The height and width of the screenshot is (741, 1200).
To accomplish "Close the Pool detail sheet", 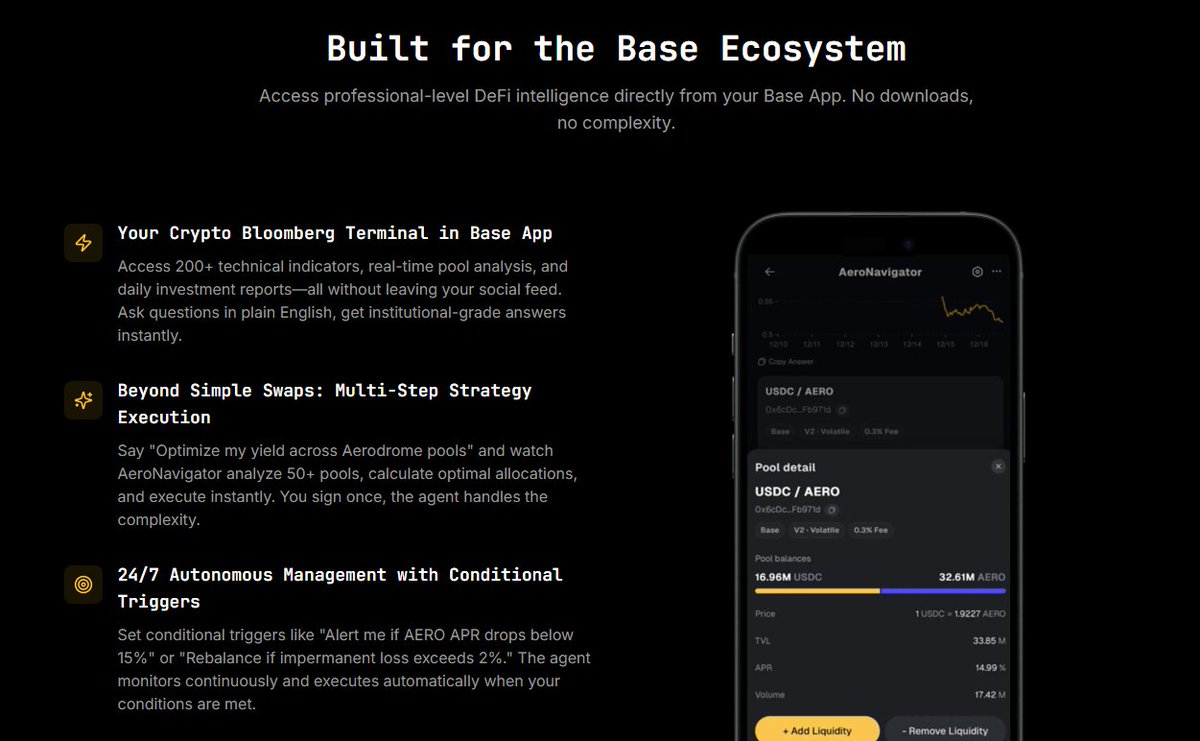I will tap(997, 467).
